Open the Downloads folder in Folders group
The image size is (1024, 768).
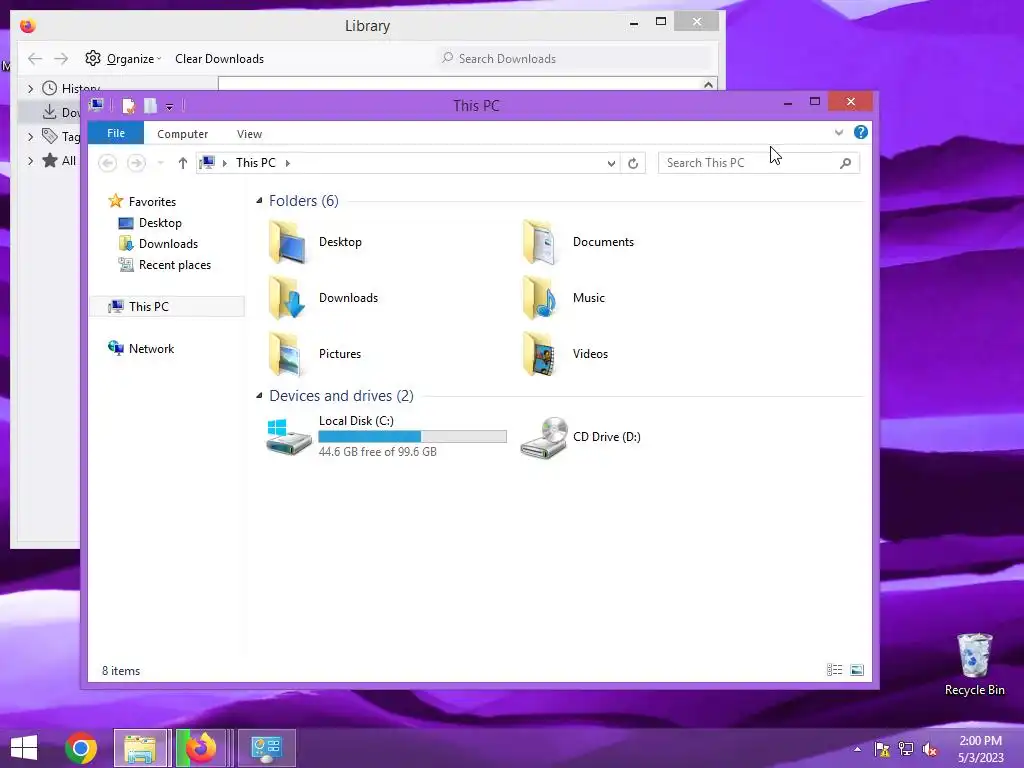[x=323, y=298]
